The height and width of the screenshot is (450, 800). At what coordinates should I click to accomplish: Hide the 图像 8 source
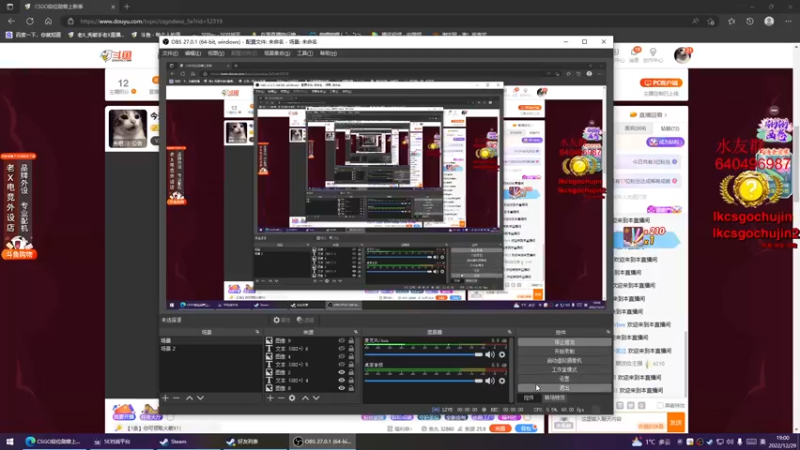[x=341, y=388]
